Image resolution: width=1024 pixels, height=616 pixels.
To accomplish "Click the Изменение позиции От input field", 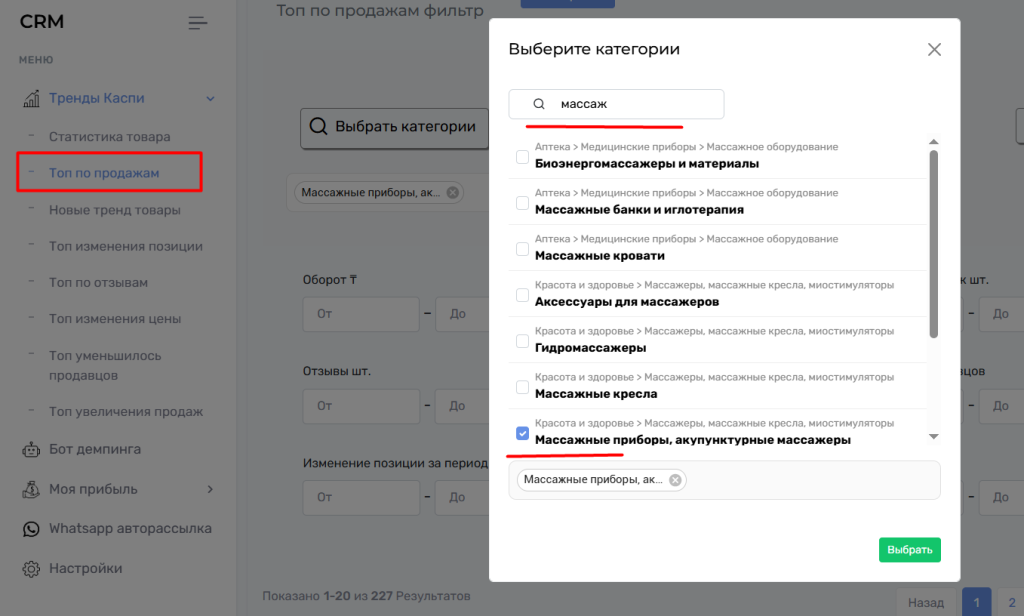I will (360, 497).
